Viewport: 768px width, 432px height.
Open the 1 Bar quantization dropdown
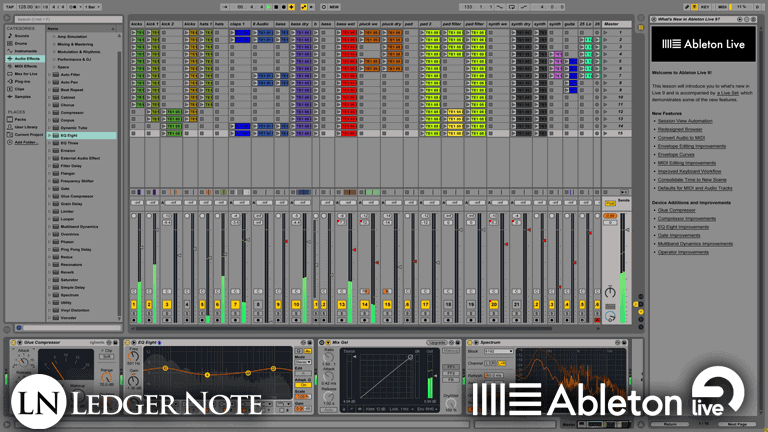click(93, 7)
